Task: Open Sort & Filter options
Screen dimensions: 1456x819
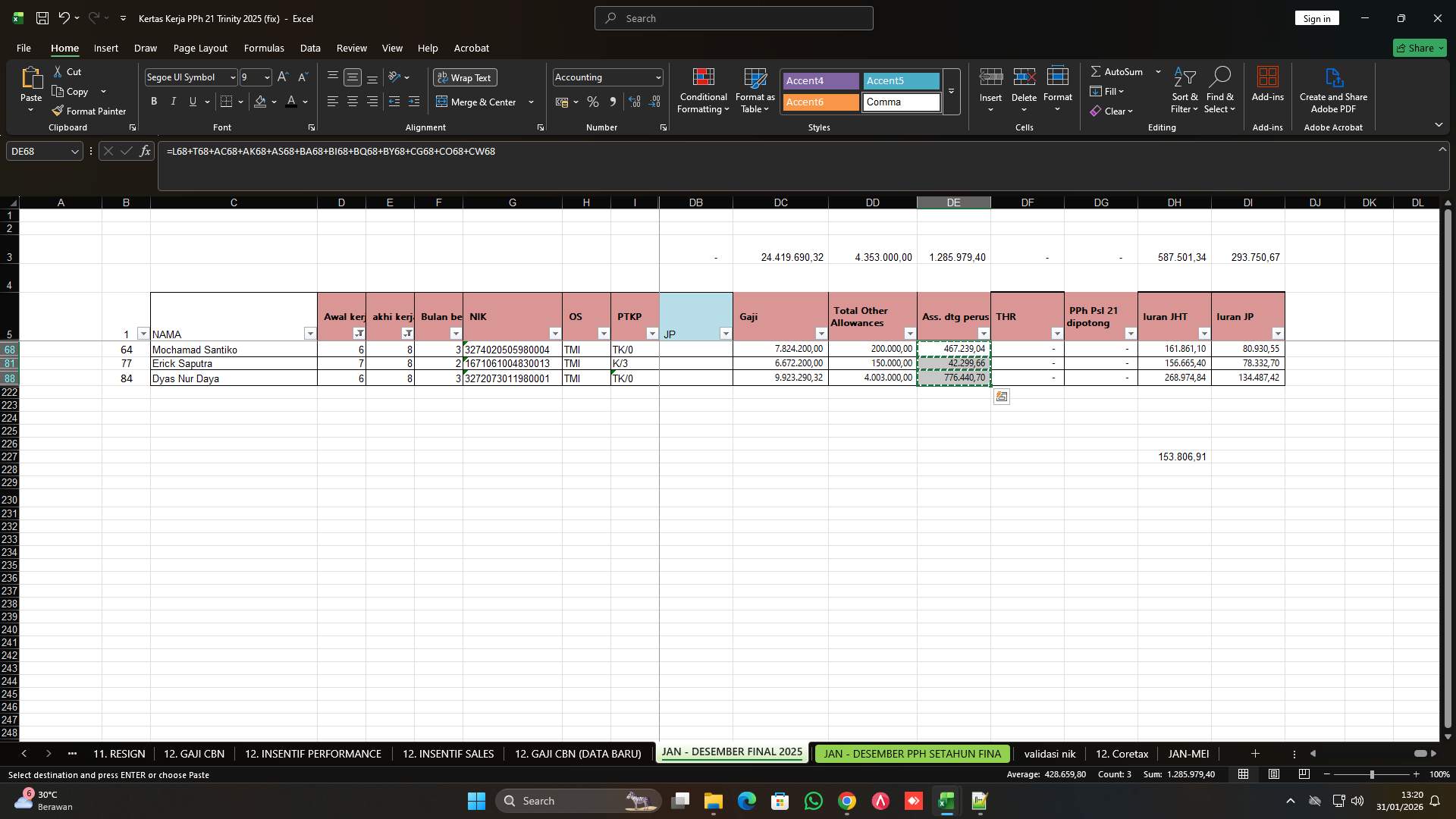Action: click(1184, 91)
